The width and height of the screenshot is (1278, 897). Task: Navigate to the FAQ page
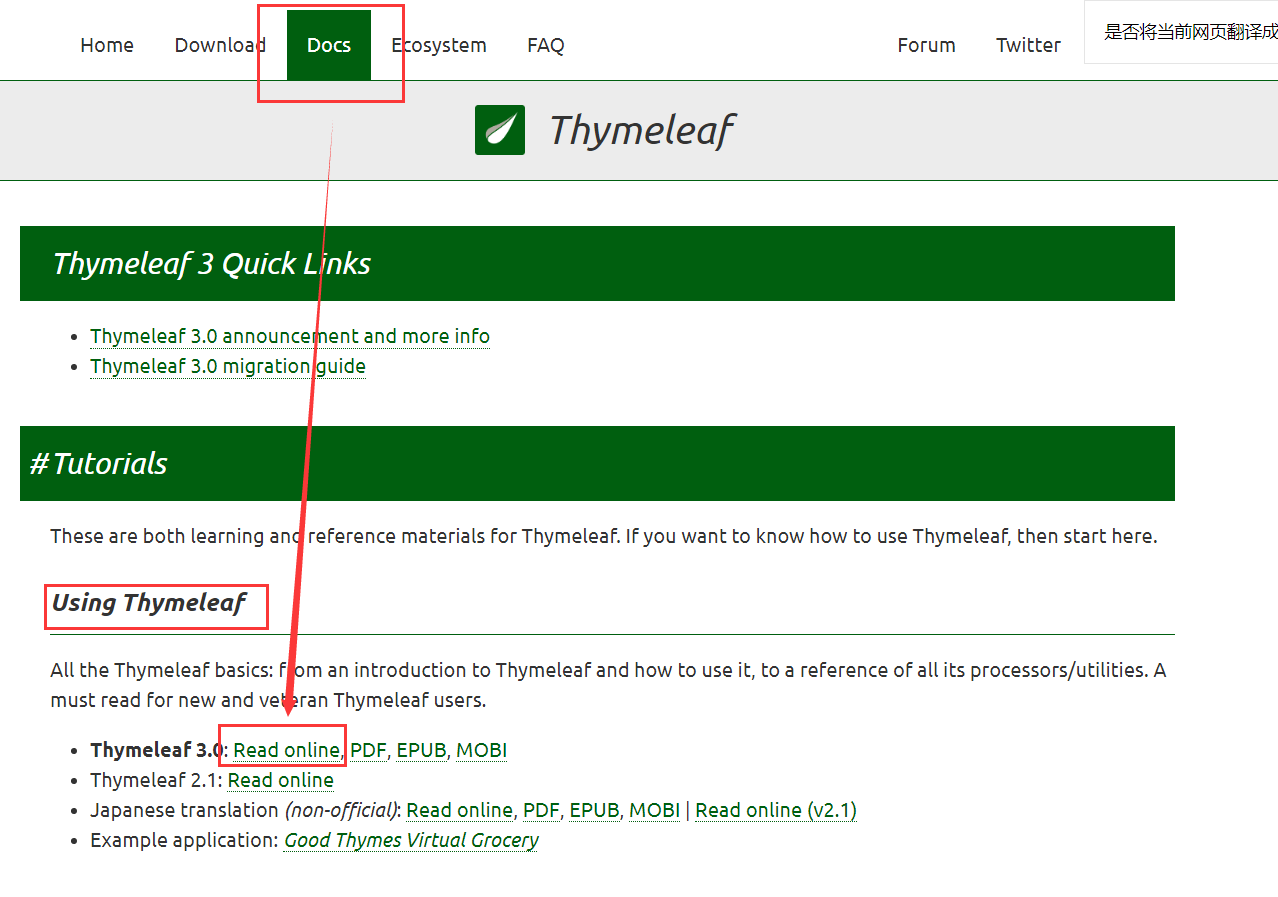pos(546,45)
